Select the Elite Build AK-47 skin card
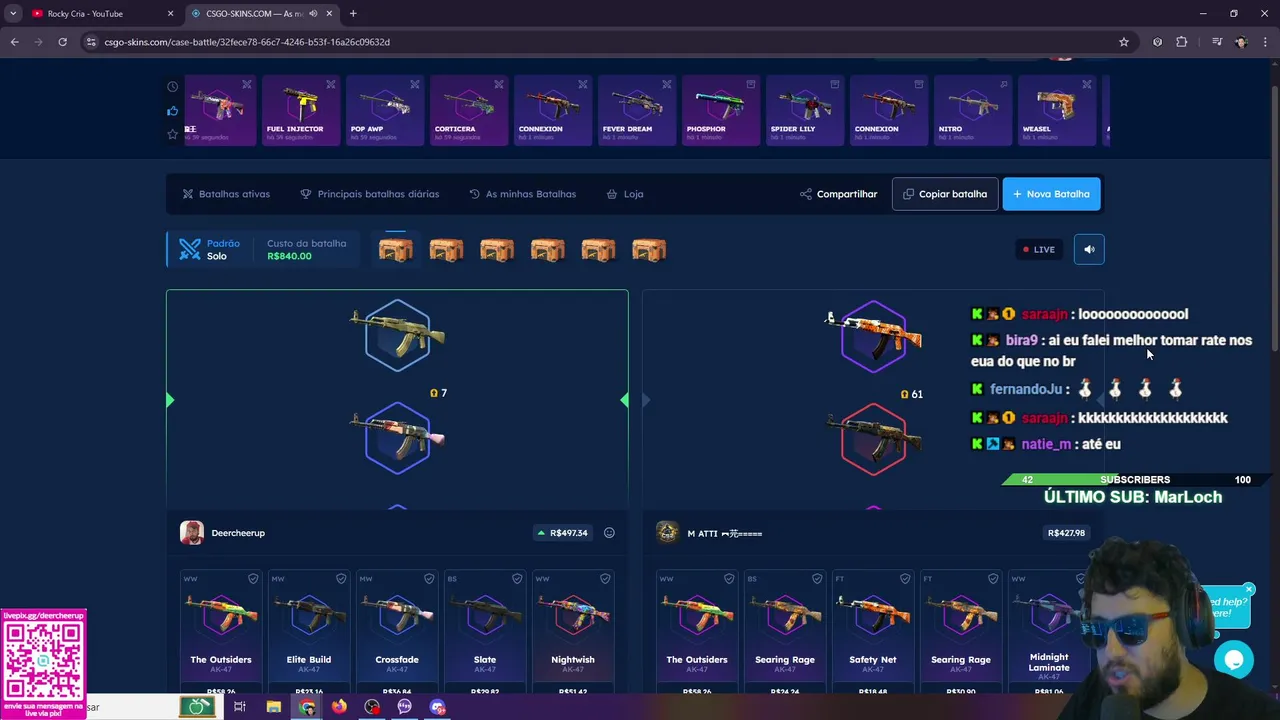Image resolution: width=1280 pixels, height=720 pixels. [x=309, y=632]
